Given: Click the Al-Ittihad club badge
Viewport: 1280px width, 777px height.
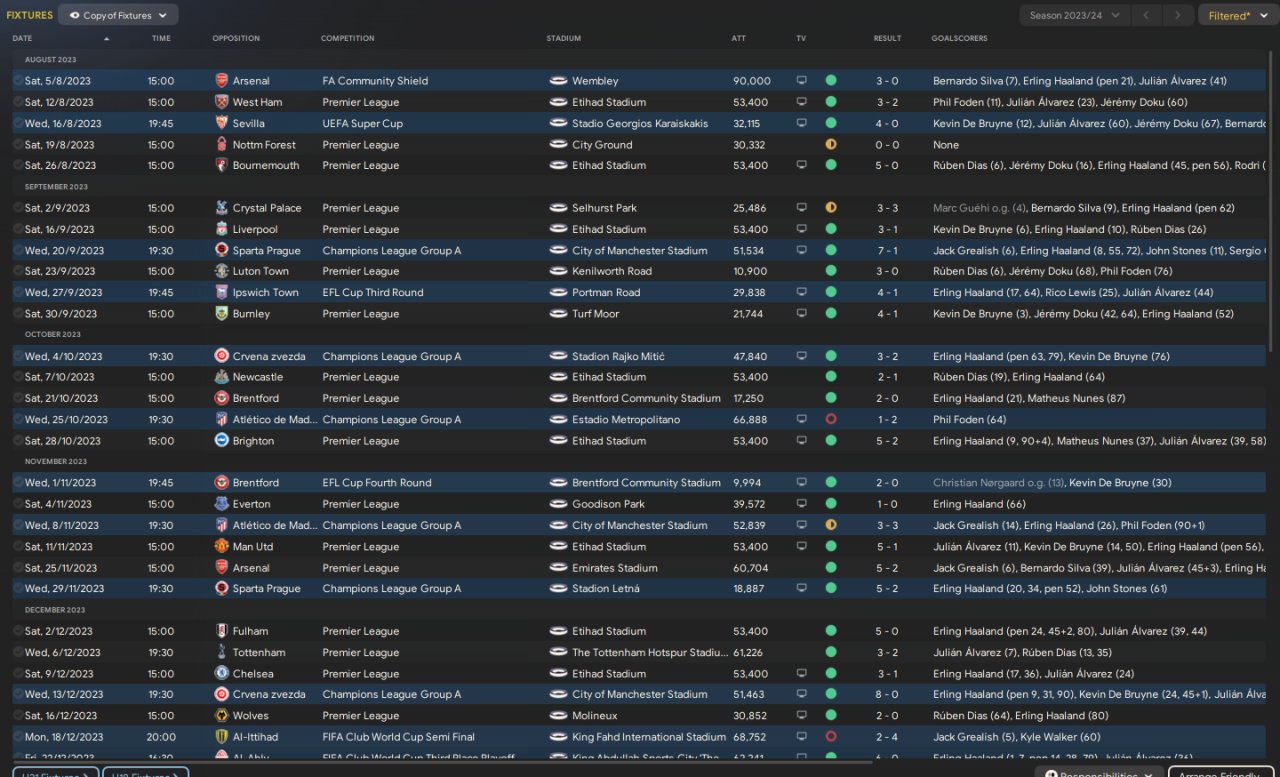Looking at the screenshot, I should (x=222, y=737).
